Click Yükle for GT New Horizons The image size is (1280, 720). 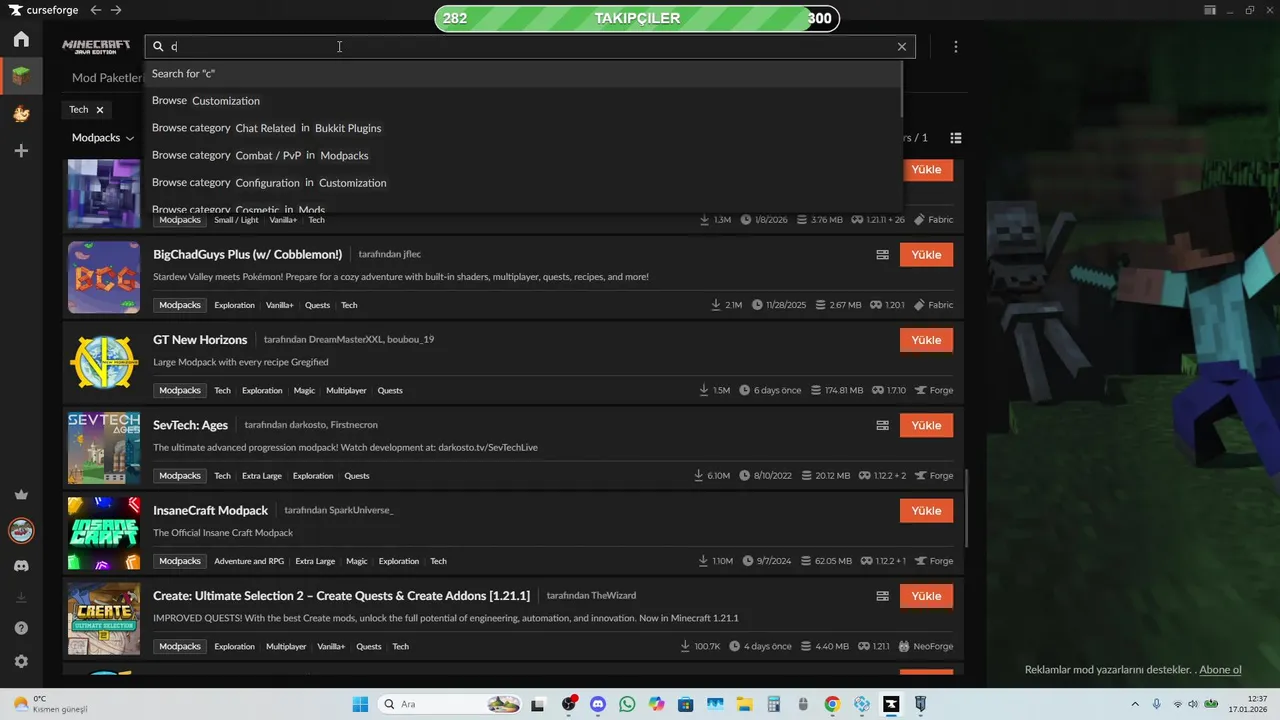[x=926, y=340]
